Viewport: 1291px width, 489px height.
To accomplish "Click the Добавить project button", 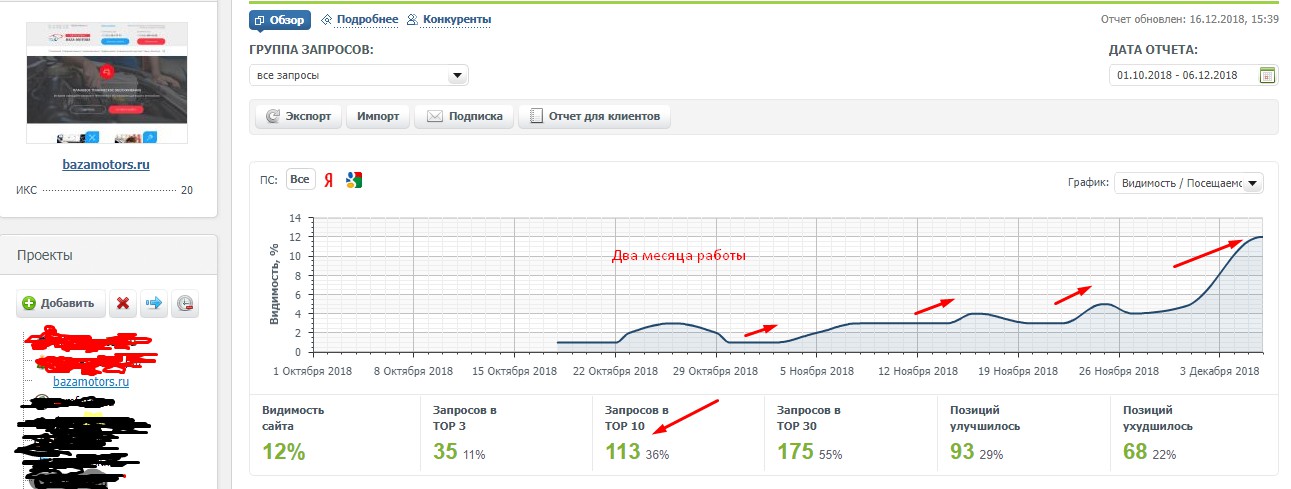I will [x=60, y=303].
